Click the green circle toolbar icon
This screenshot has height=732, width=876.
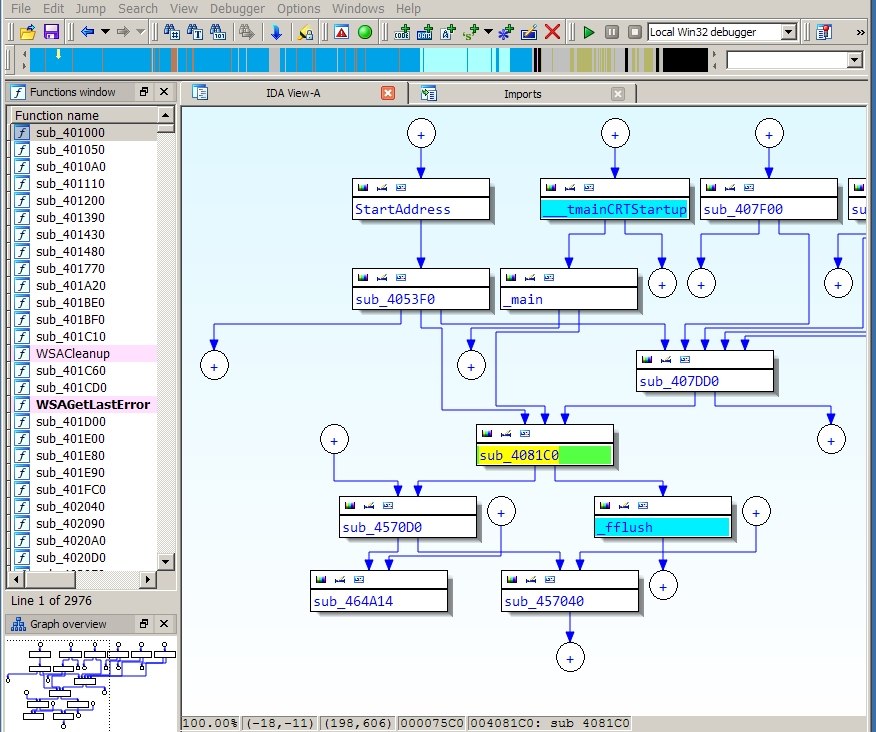[365, 32]
